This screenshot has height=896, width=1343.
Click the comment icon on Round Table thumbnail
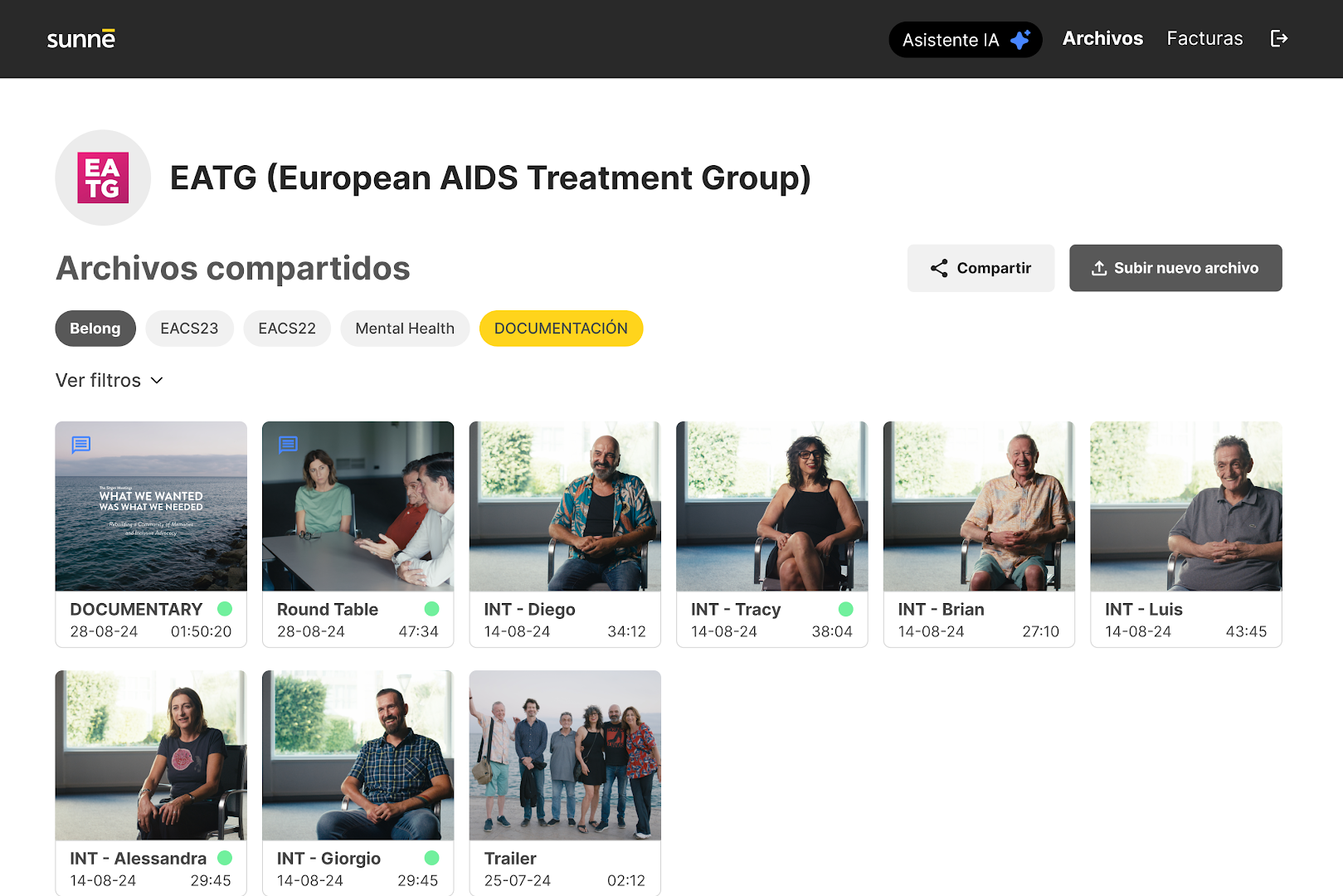click(288, 445)
